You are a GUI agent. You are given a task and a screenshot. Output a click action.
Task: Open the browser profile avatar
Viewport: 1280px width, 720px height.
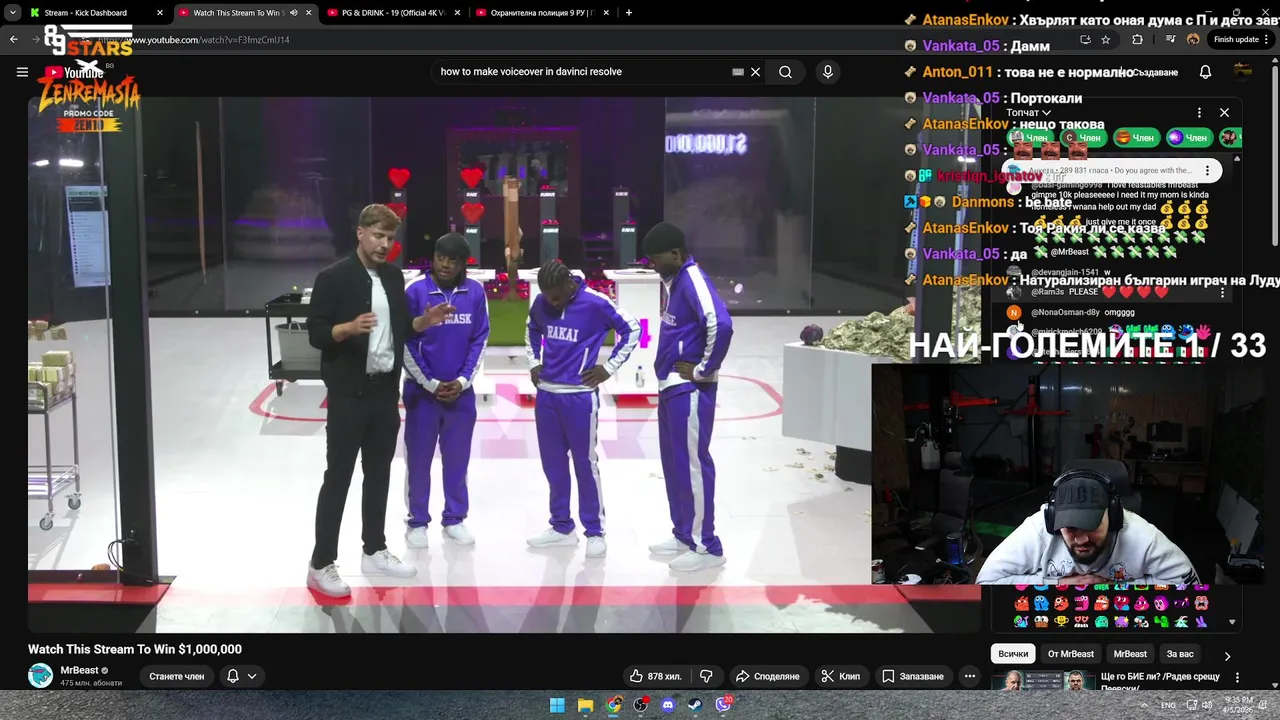[x=1193, y=40]
